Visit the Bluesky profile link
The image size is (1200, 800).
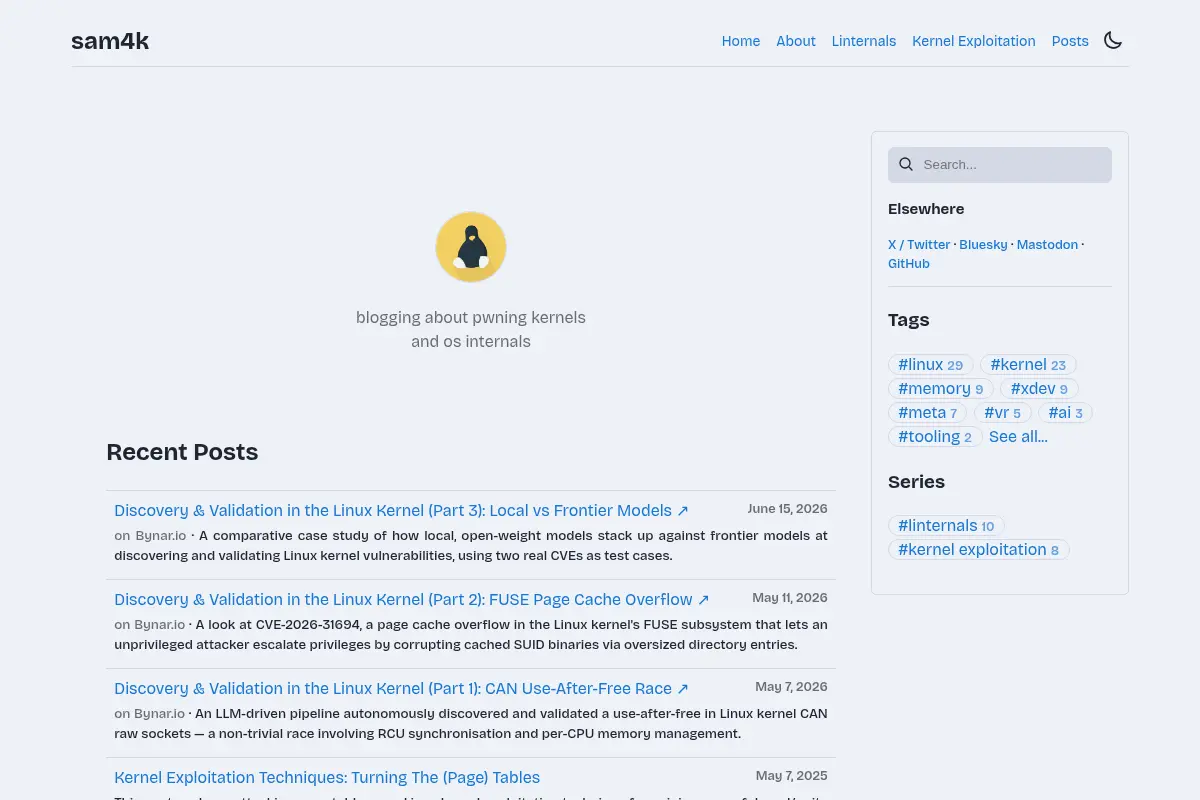983,244
